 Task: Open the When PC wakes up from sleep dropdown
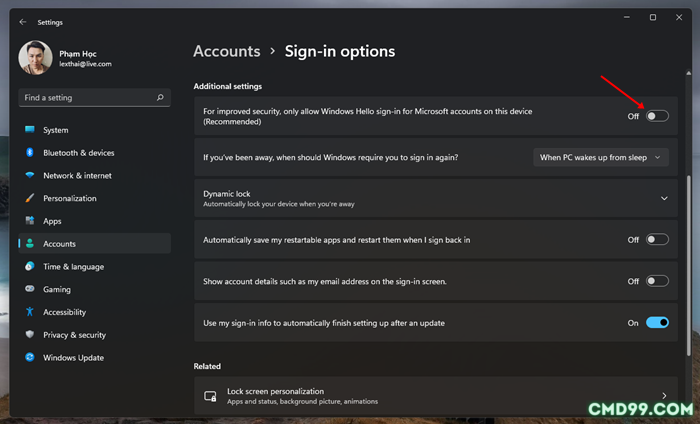pos(601,157)
